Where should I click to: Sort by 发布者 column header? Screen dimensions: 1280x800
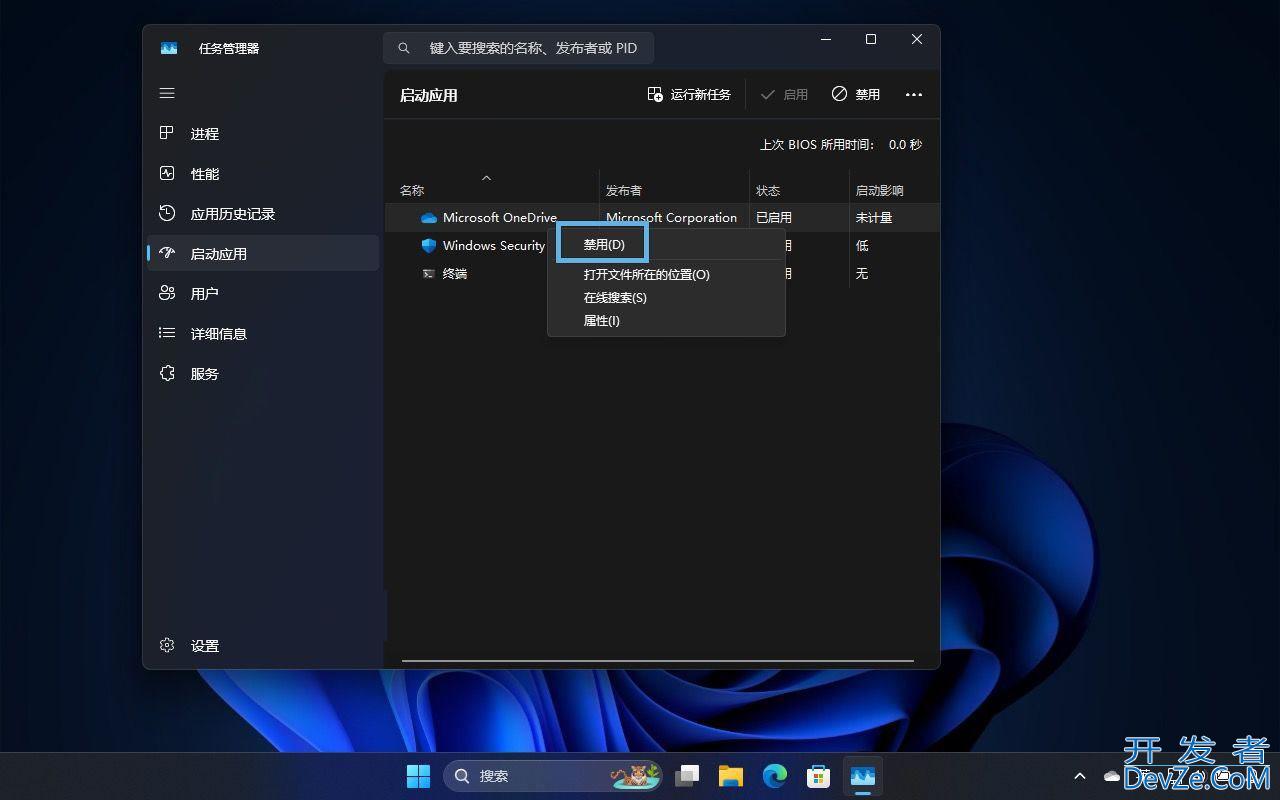pos(674,189)
